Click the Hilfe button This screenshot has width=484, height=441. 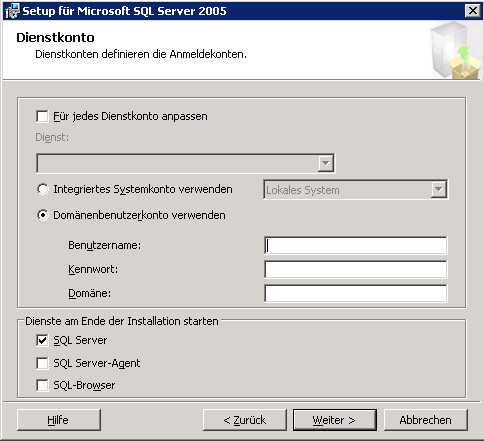click(58, 420)
